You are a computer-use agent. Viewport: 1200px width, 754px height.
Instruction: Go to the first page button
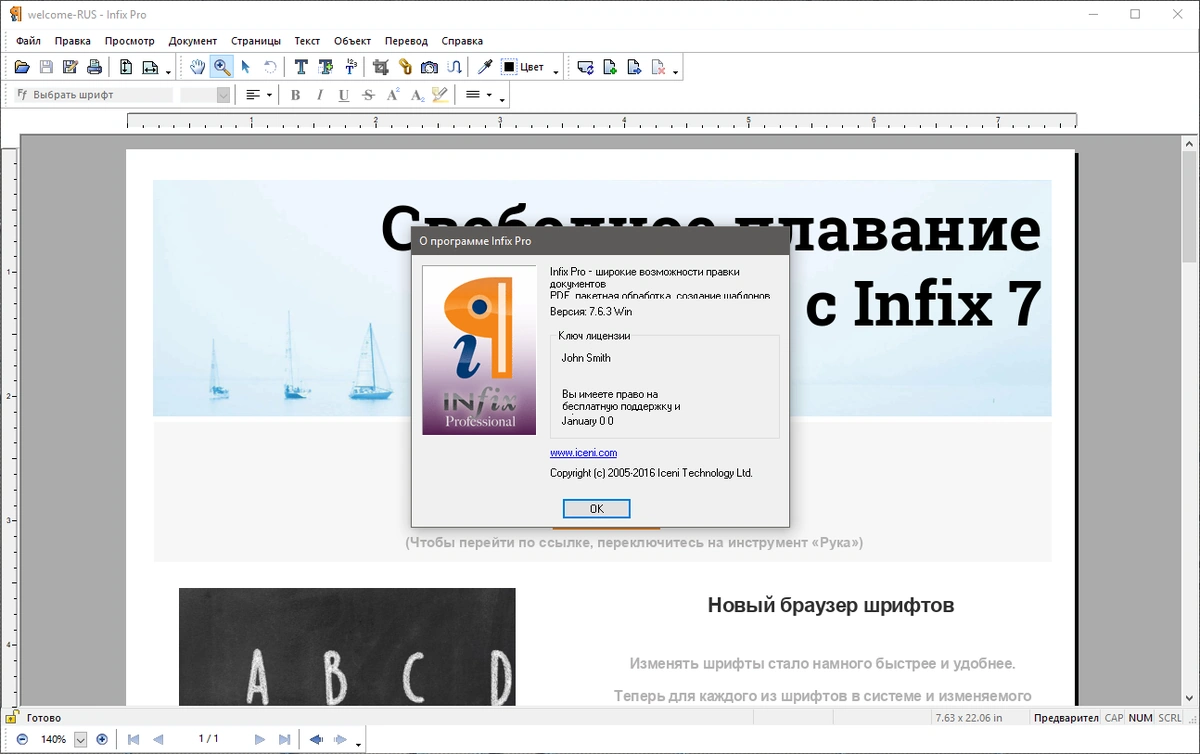tap(133, 739)
